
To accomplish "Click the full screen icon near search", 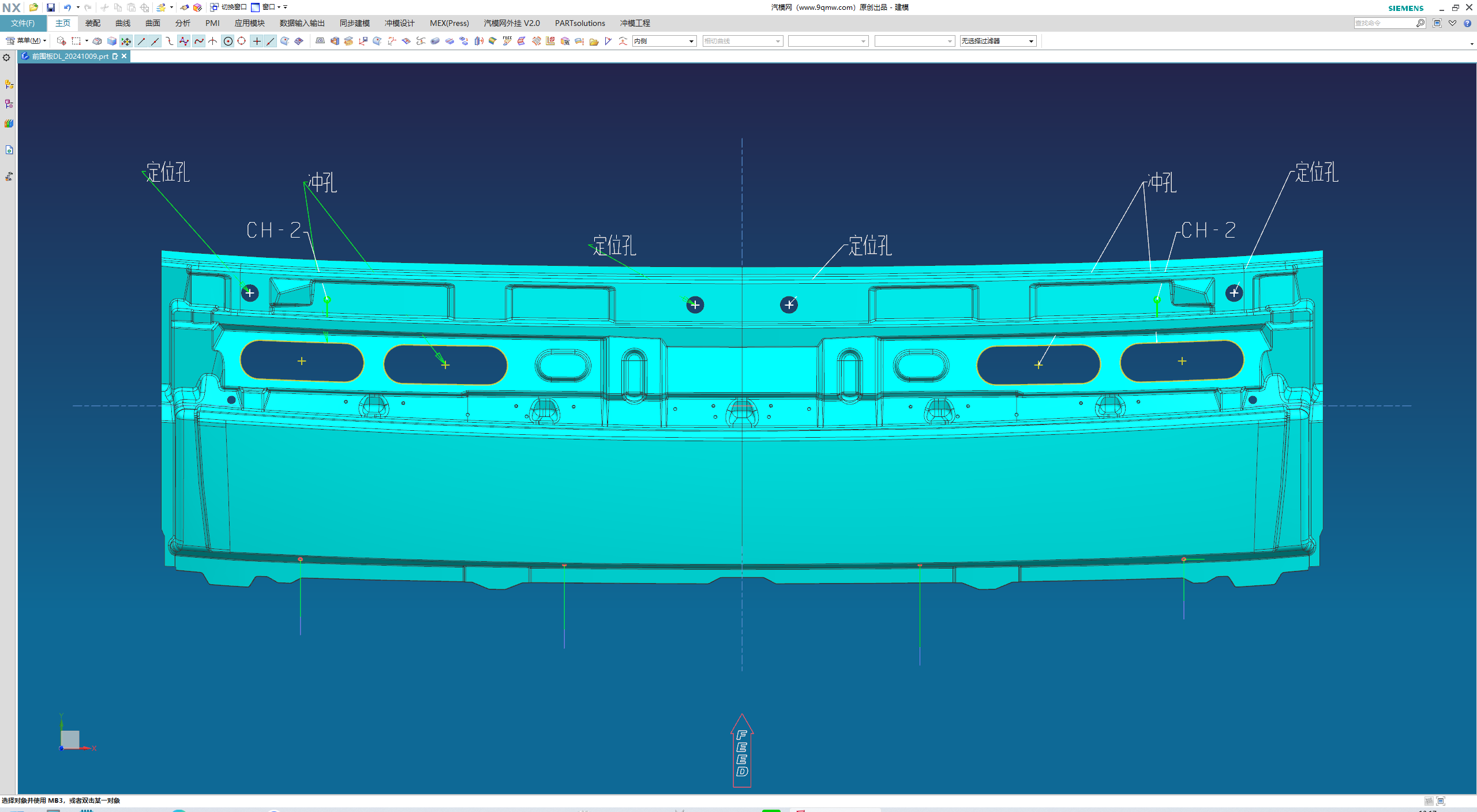I will (x=1437, y=23).
